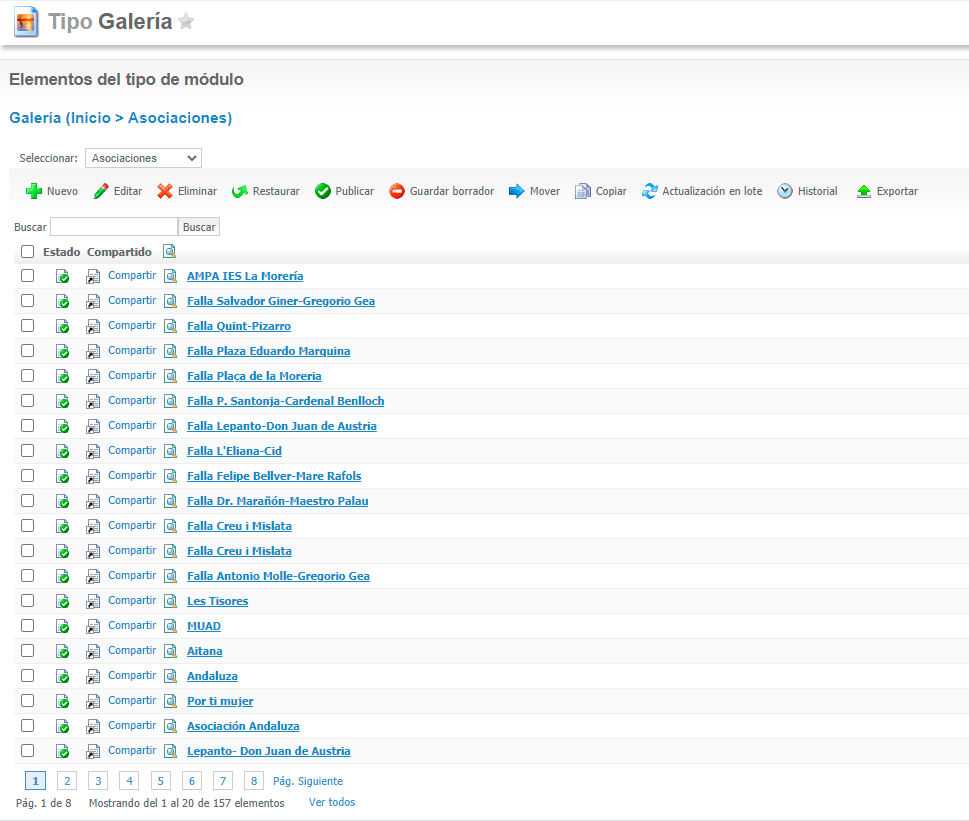
Task: Click the Mover blue arrow icon
Action: tap(517, 191)
